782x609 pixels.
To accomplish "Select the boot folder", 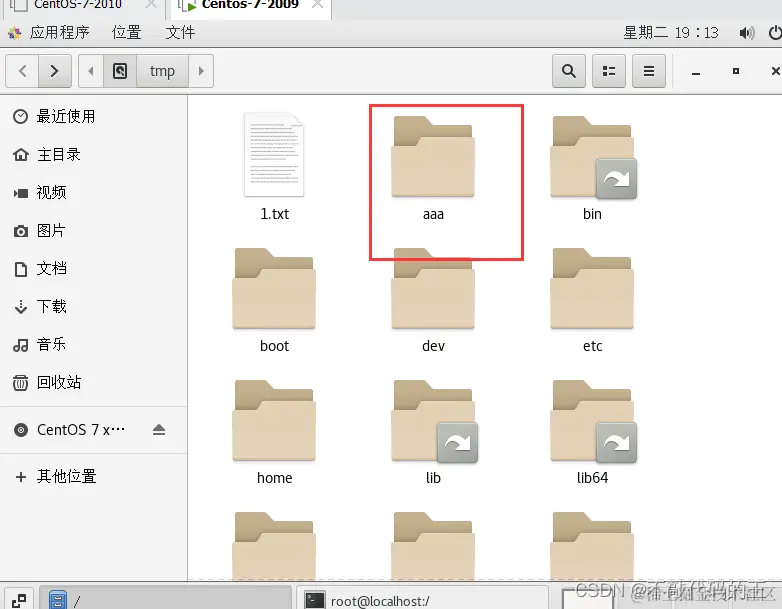I will click(274, 289).
